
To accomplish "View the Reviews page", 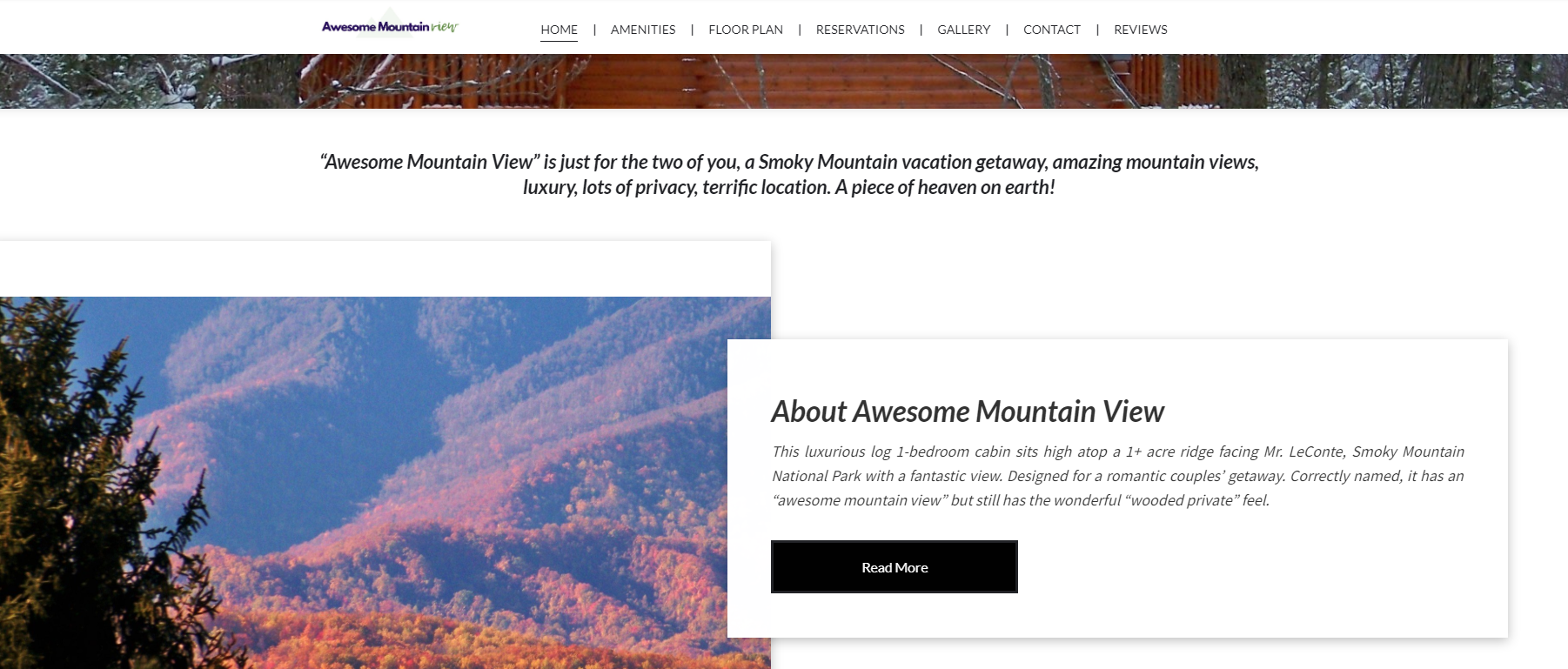I will (1141, 30).
